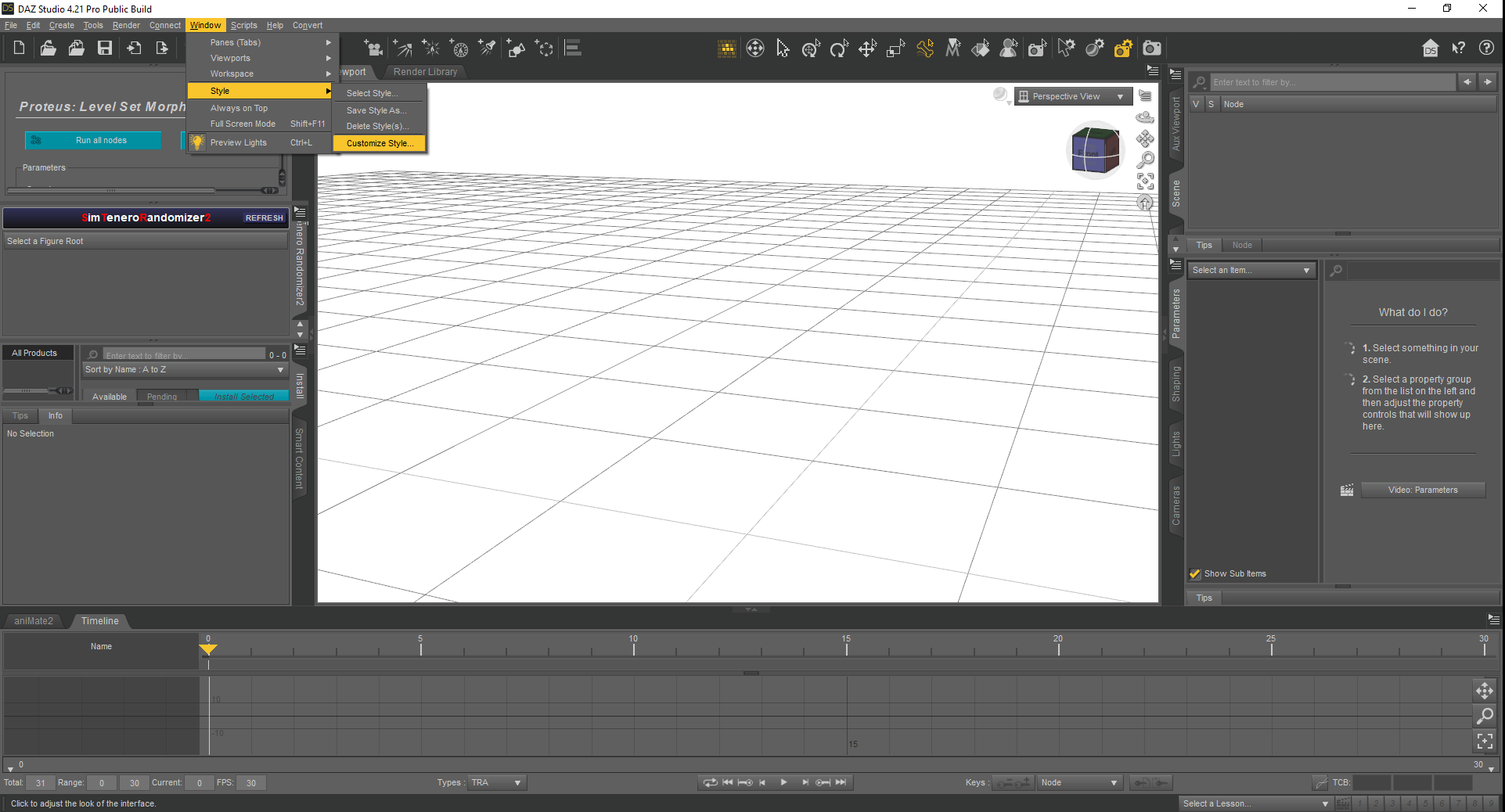Click the view cube in viewport
This screenshot has height=812, width=1505.
pyautogui.click(x=1095, y=150)
